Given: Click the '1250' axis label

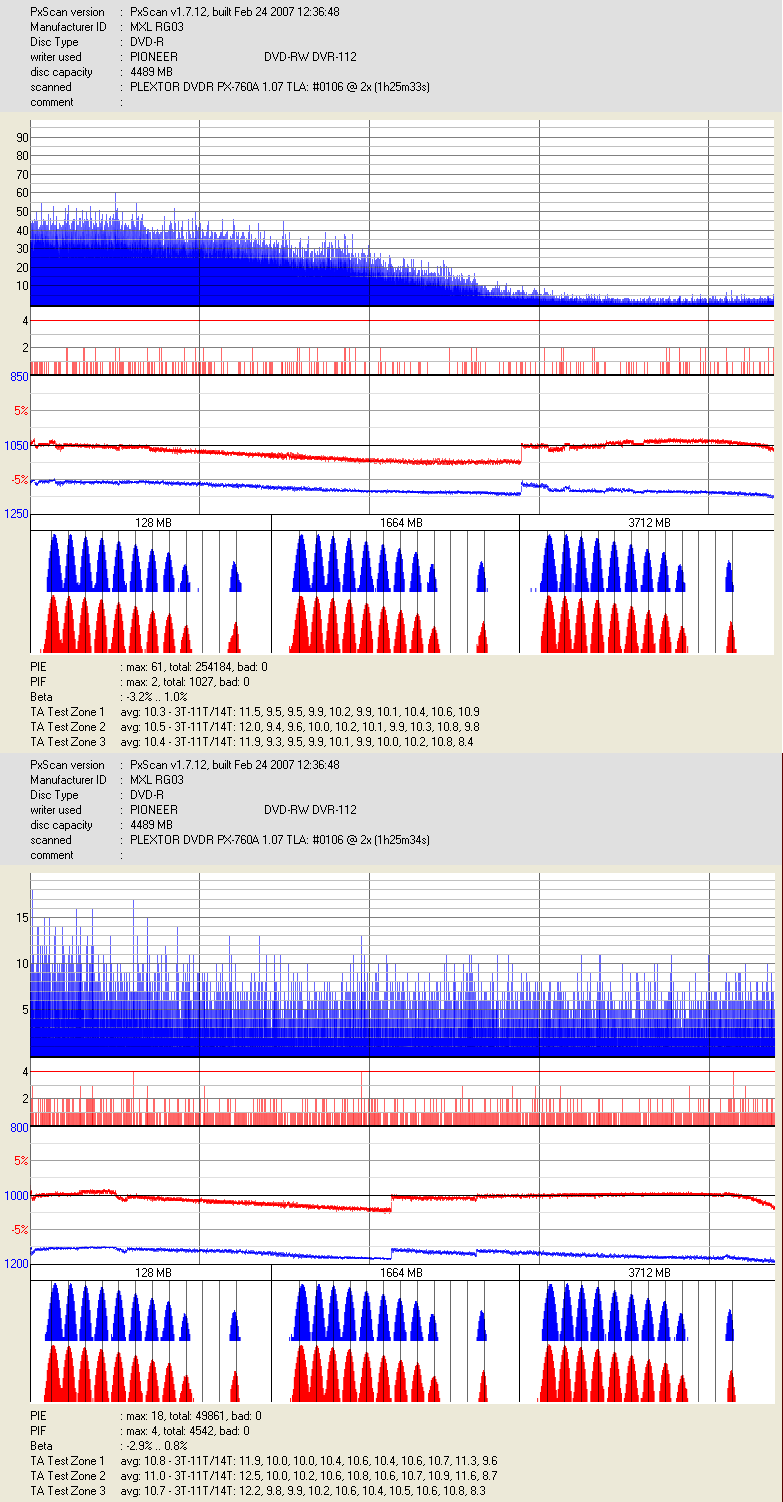Looking at the screenshot, I should tap(15, 513).
